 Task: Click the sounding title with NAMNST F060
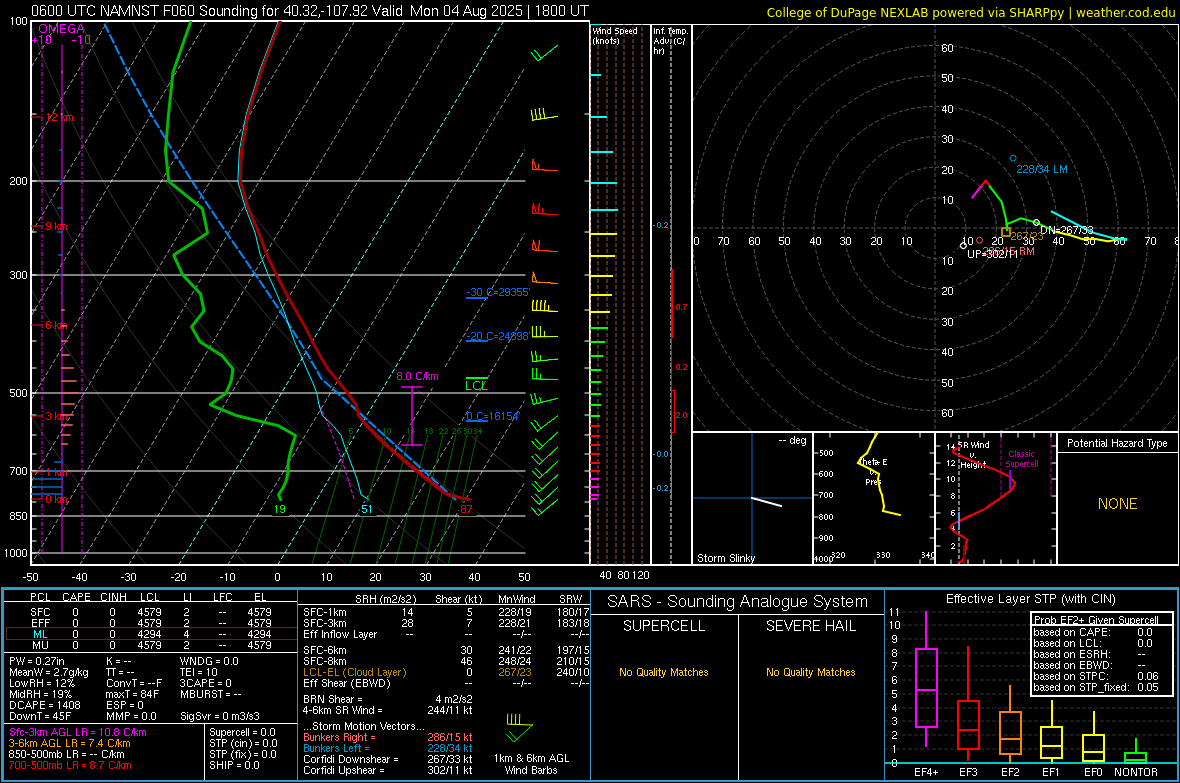310,11
